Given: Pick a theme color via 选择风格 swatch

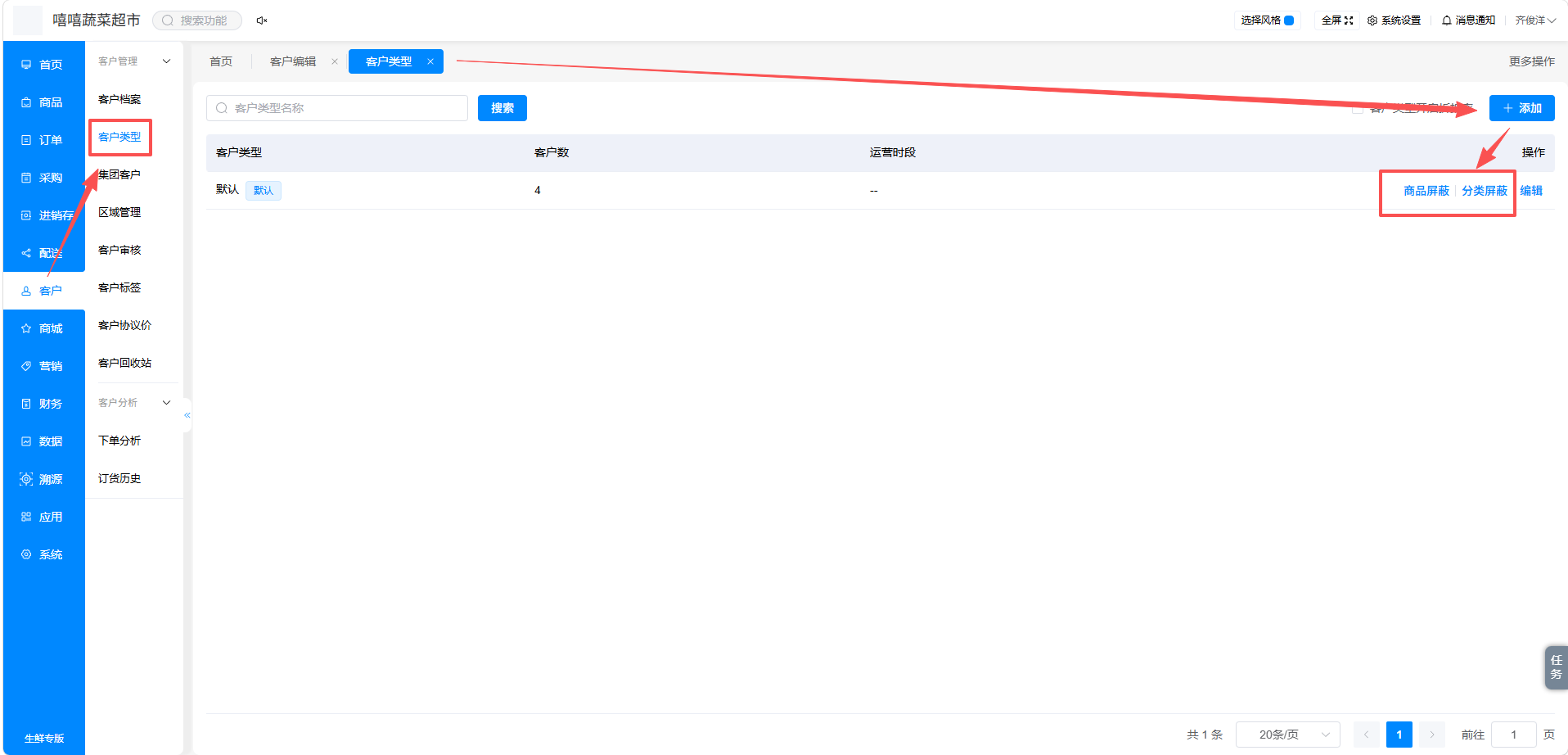Looking at the screenshot, I should point(1289,20).
